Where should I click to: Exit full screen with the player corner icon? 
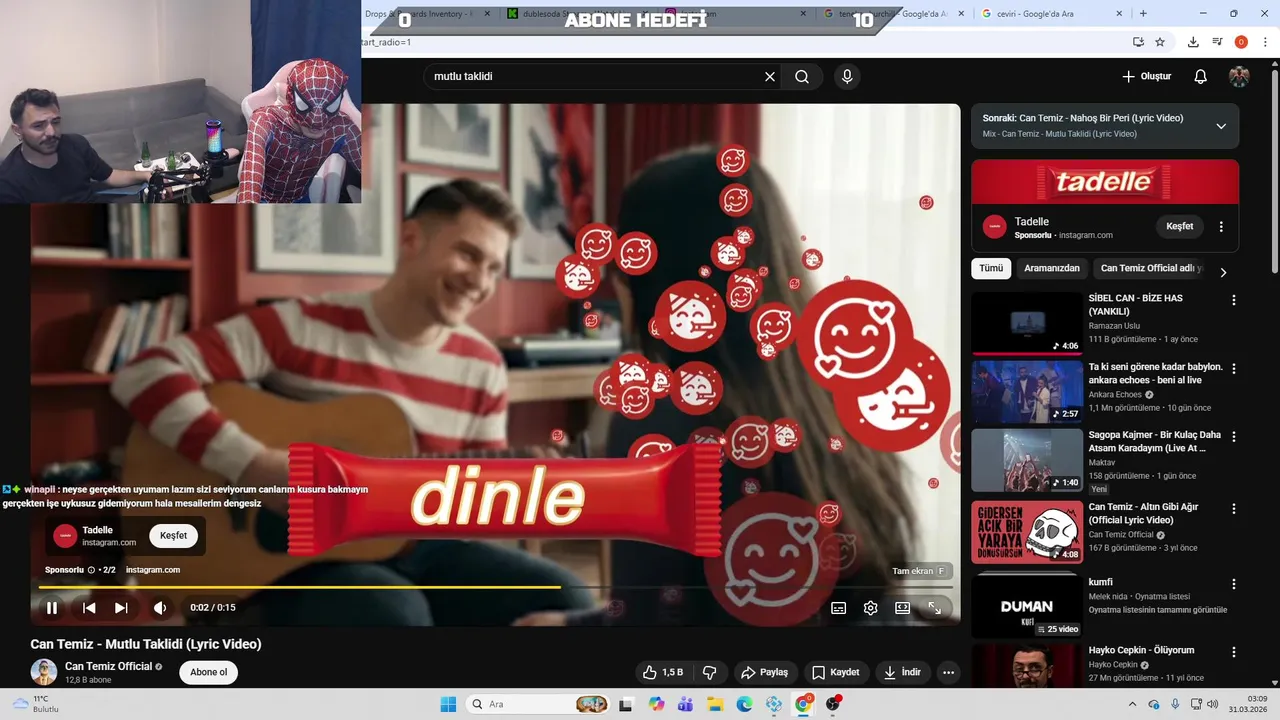(x=934, y=608)
